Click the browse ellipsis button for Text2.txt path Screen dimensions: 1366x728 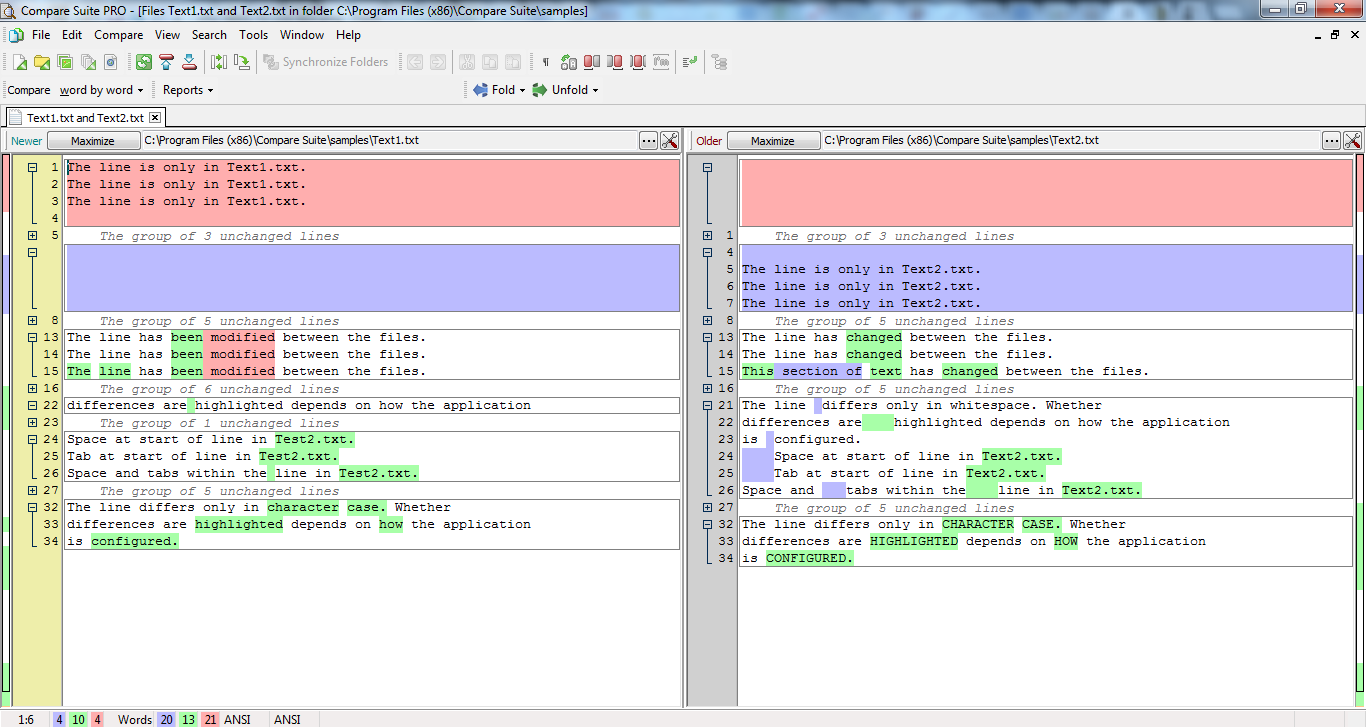click(1331, 141)
